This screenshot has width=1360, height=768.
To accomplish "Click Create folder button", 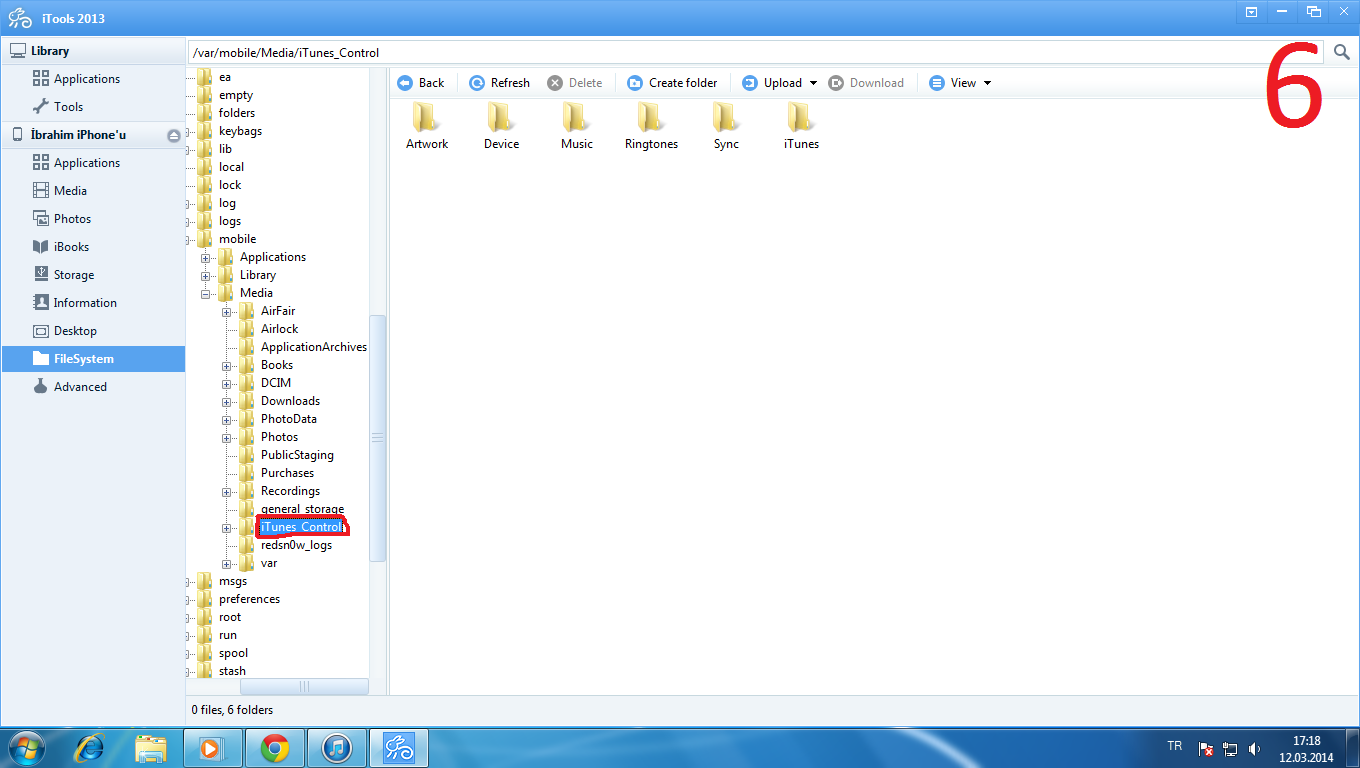I will (x=672, y=83).
